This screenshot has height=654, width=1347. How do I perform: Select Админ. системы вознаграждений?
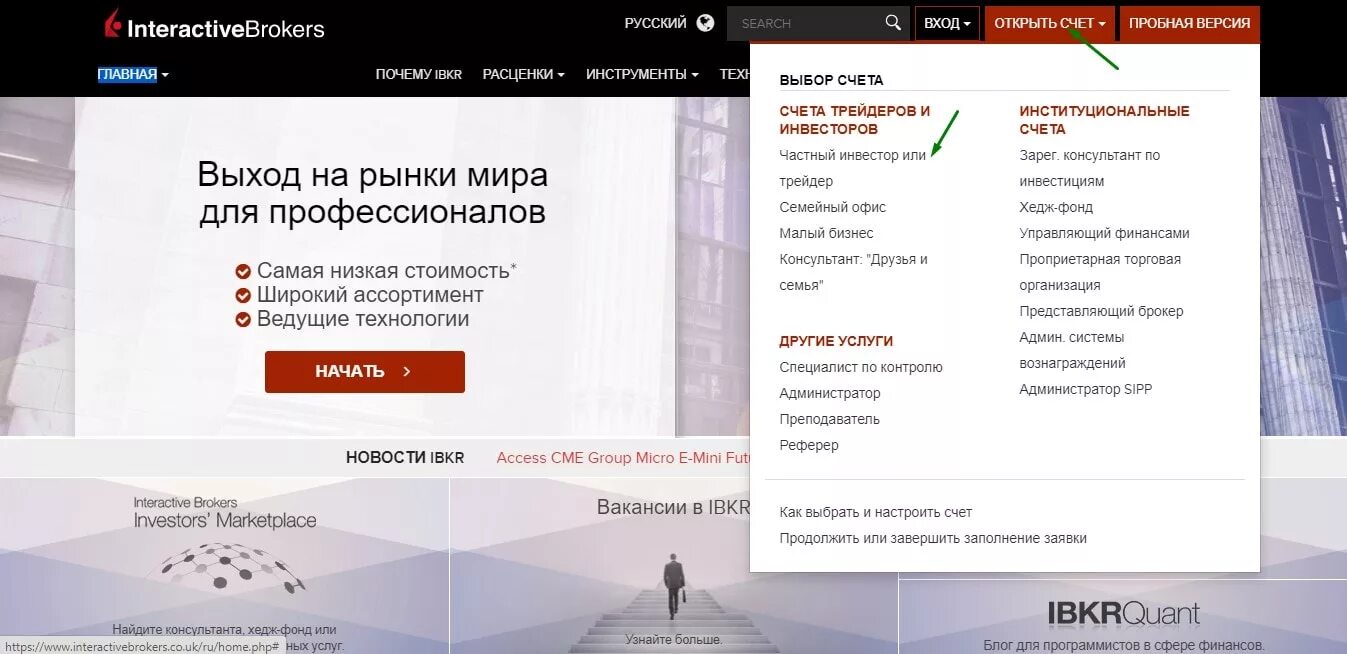[1072, 350]
